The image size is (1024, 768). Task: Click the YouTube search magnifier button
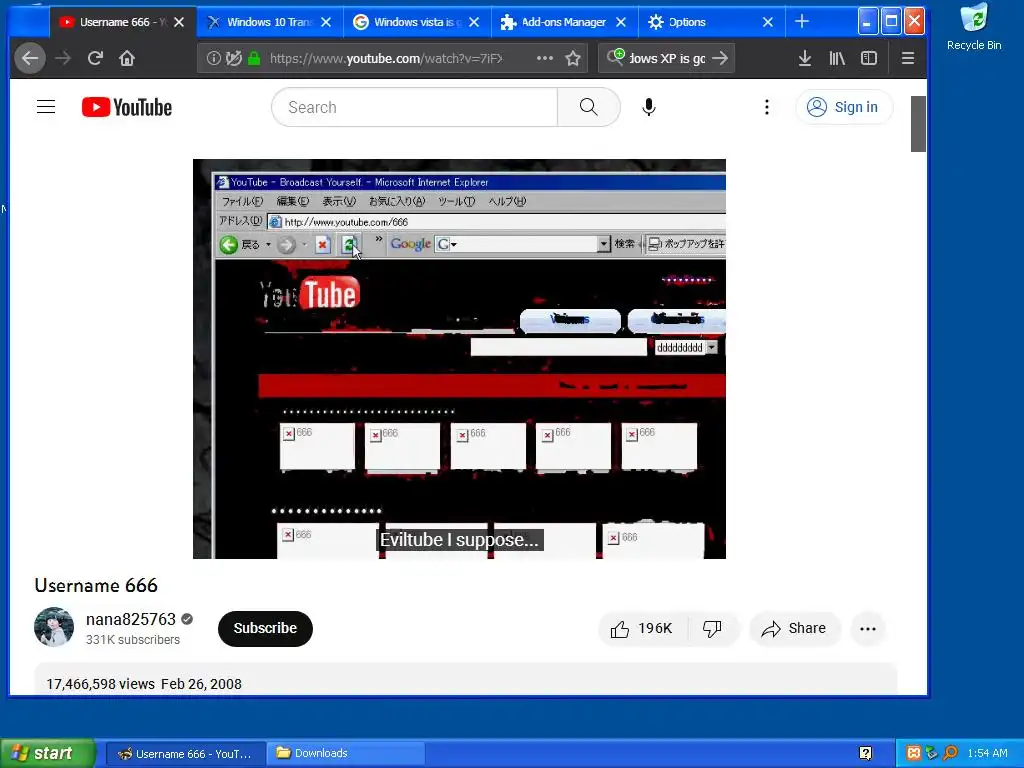click(x=588, y=107)
